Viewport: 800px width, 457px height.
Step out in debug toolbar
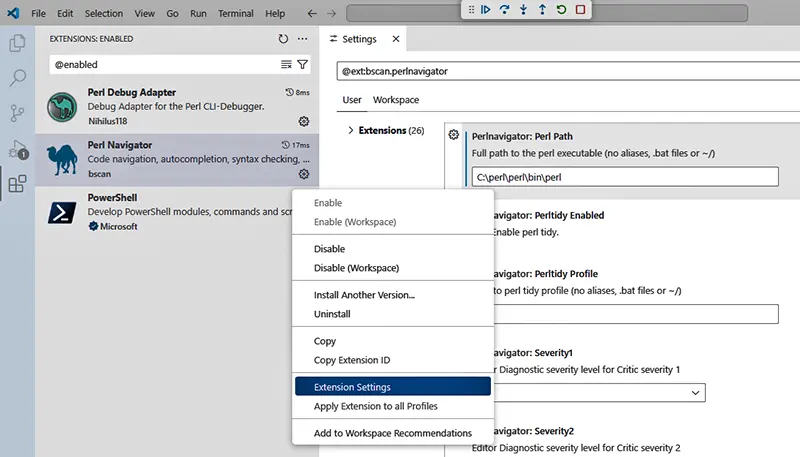pyautogui.click(x=542, y=9)
